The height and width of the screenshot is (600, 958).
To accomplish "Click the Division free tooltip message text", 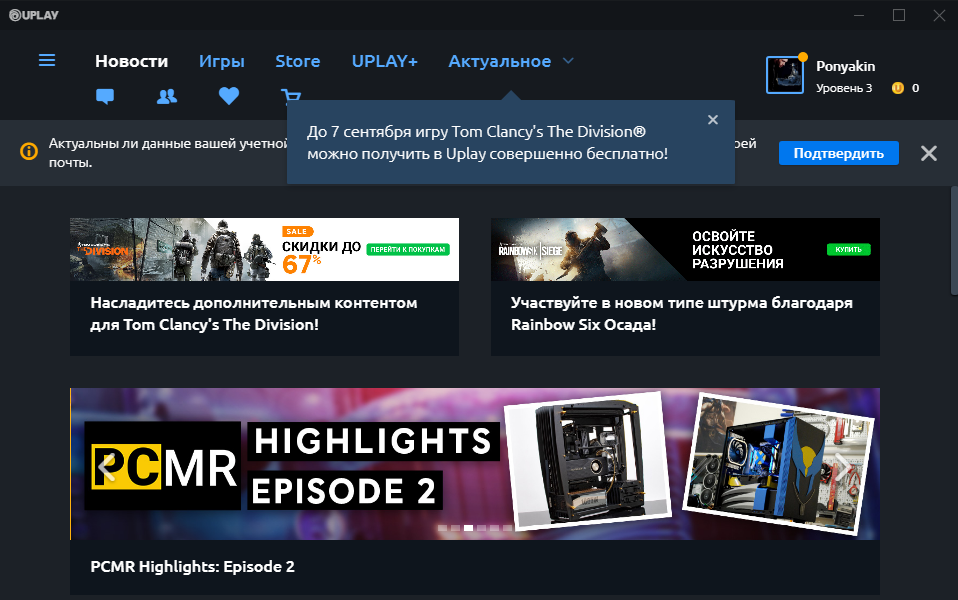I will [488, 142].
